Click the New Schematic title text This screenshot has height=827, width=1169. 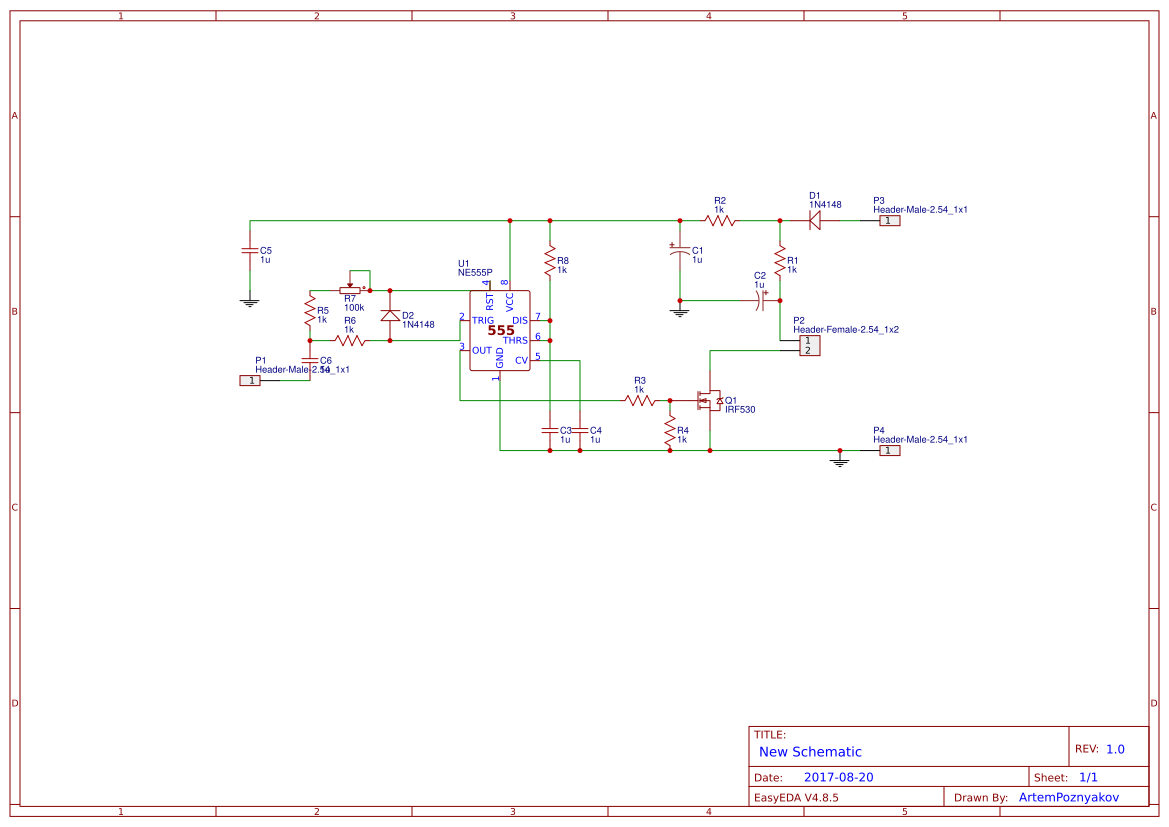tap(810, 752)
